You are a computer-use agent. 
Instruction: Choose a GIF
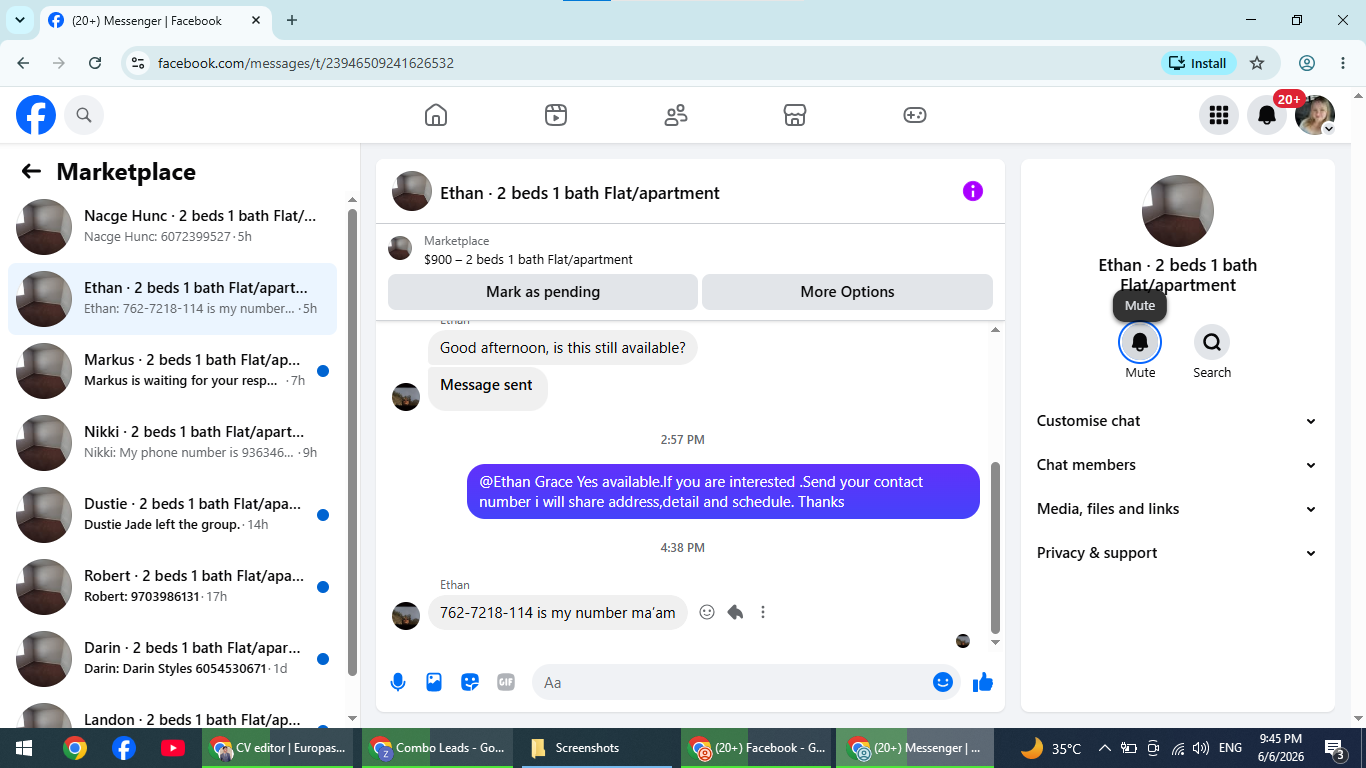tap(506, 682)
